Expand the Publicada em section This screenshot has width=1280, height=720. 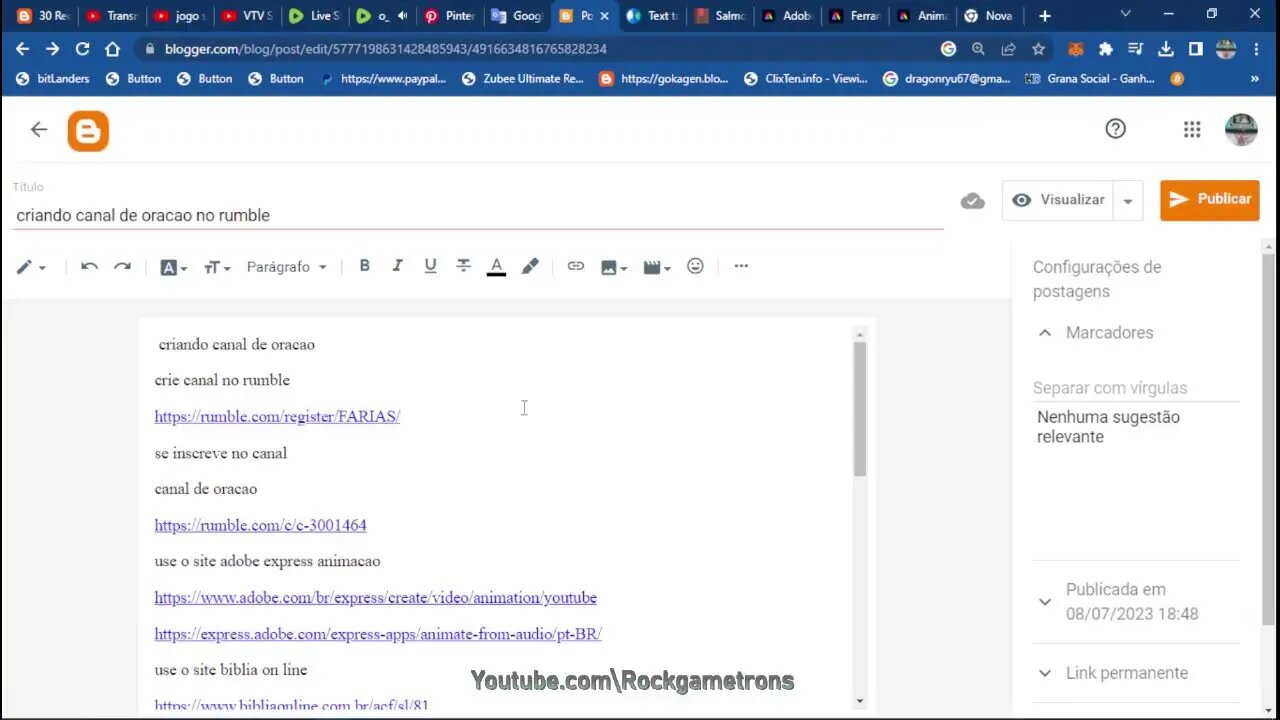[x=1045, y=602]
